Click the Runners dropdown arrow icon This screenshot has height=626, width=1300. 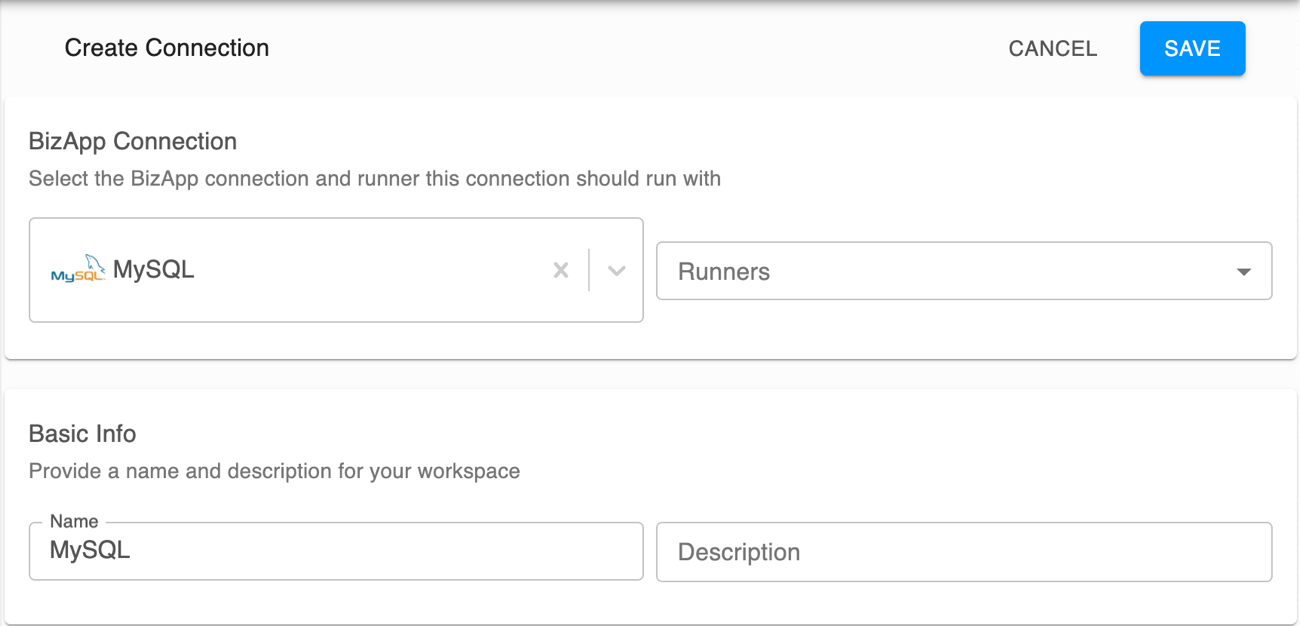pos(1243,270)
